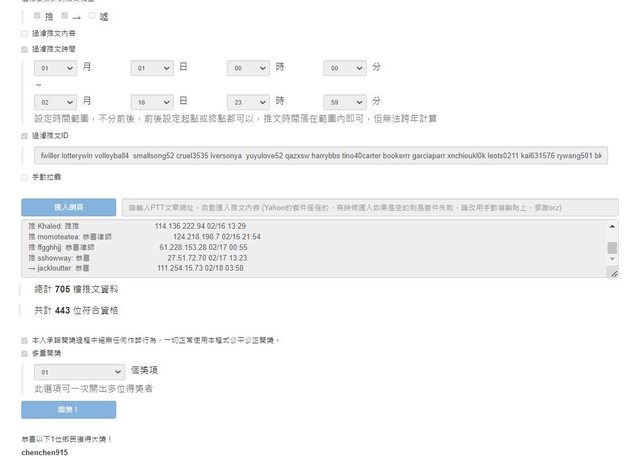The width and height of the screenshot is (640, 459).
Task: Toggle the 過濾推文ID checkbox
Action: click(24, 136)
